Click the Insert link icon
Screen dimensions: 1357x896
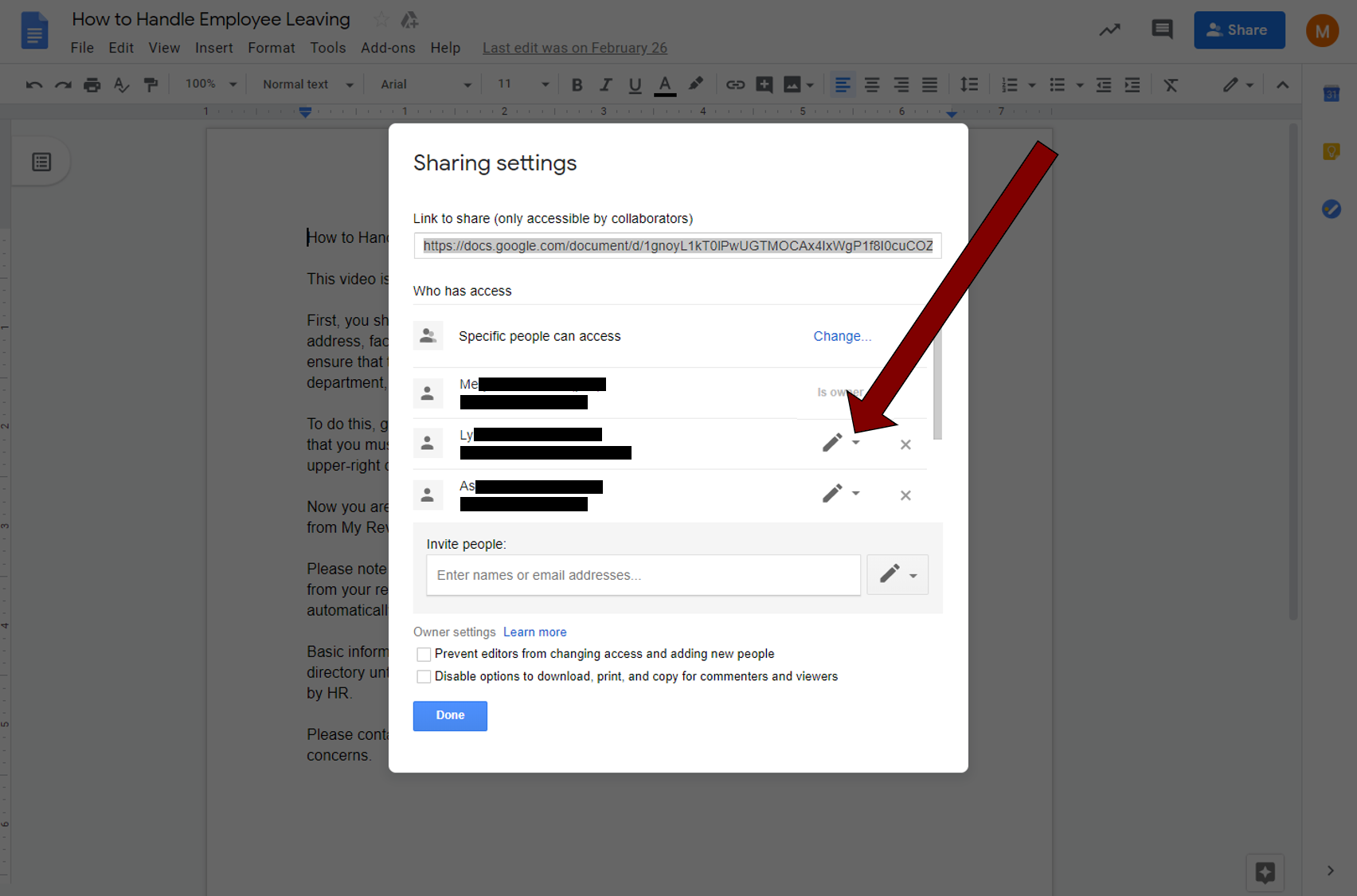click(735, 84)
